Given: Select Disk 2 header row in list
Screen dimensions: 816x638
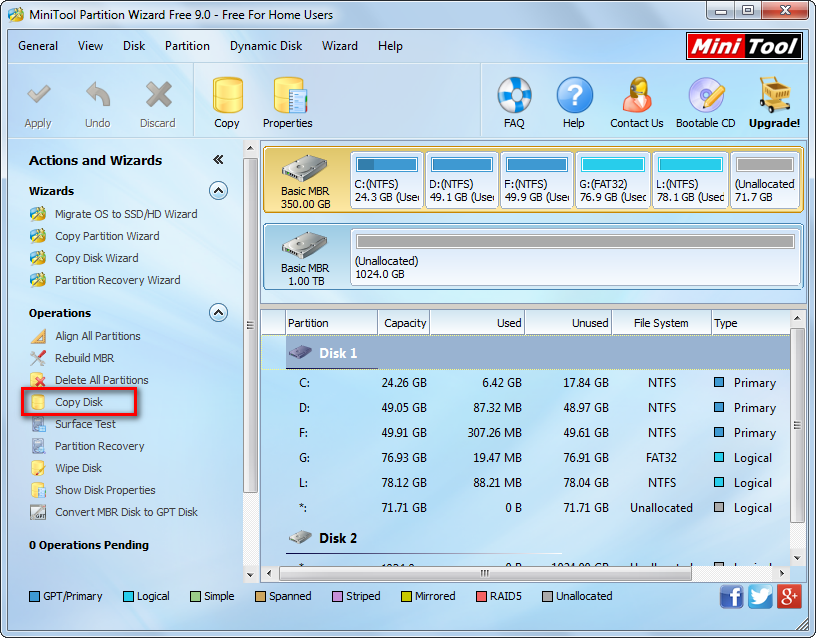Looking at the screenshot, I should 526,538.
